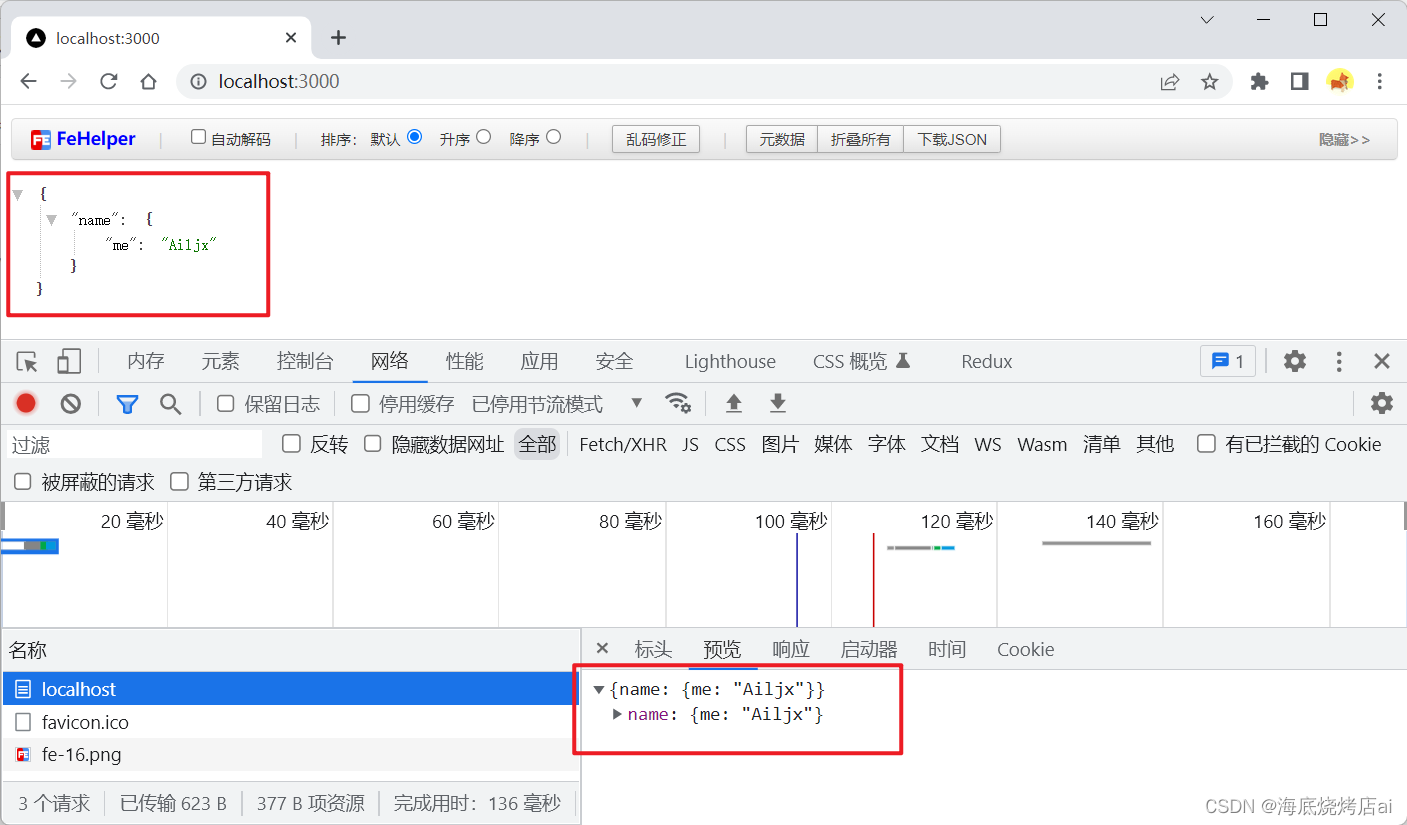This screenshot has height=825, width=1407.
Task: Click the export HAR download icon
Action: [x=778, y=404]
